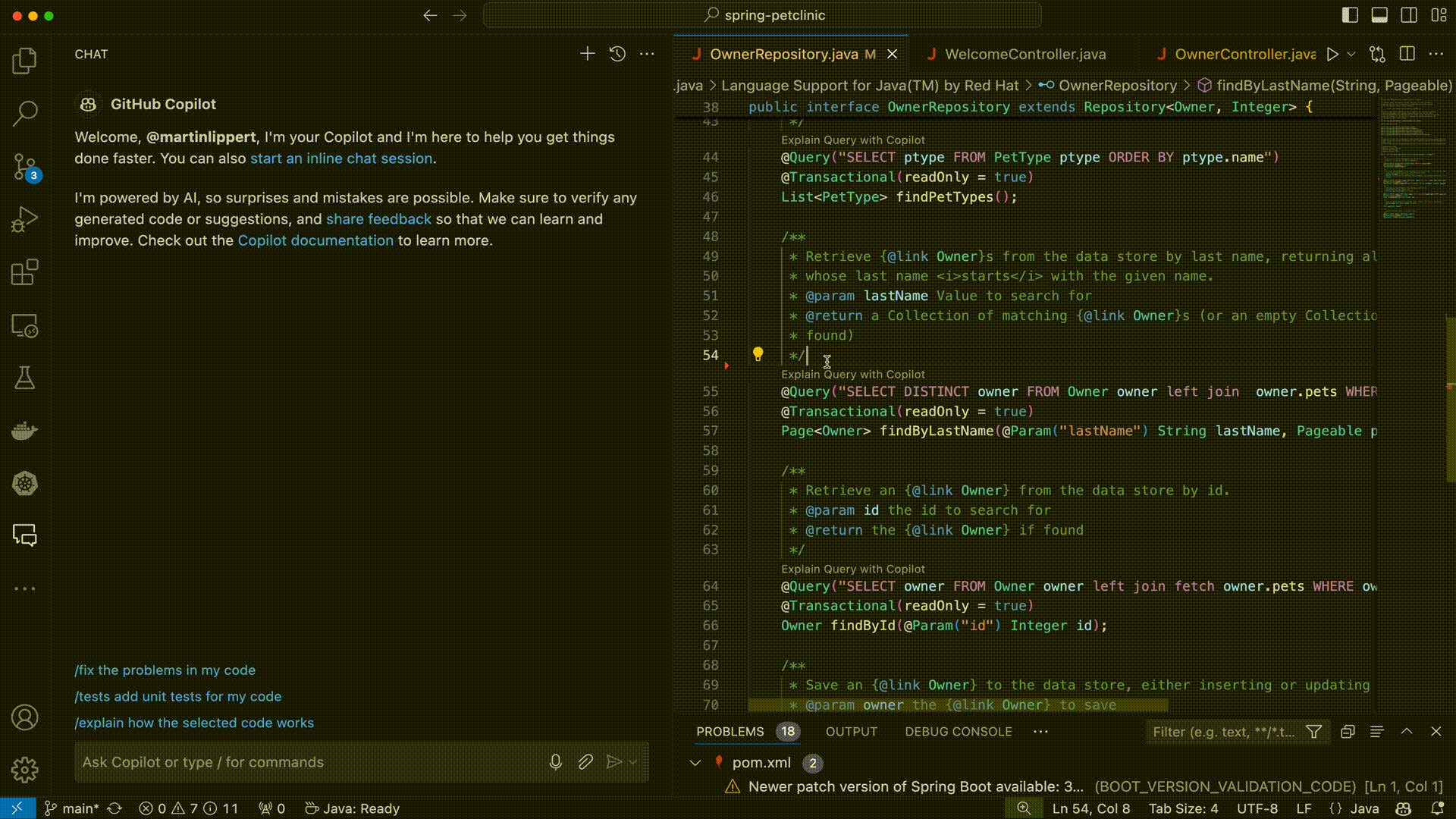
Task: Switch to the WelcomeController.java tab
Action: point(1025,55)
